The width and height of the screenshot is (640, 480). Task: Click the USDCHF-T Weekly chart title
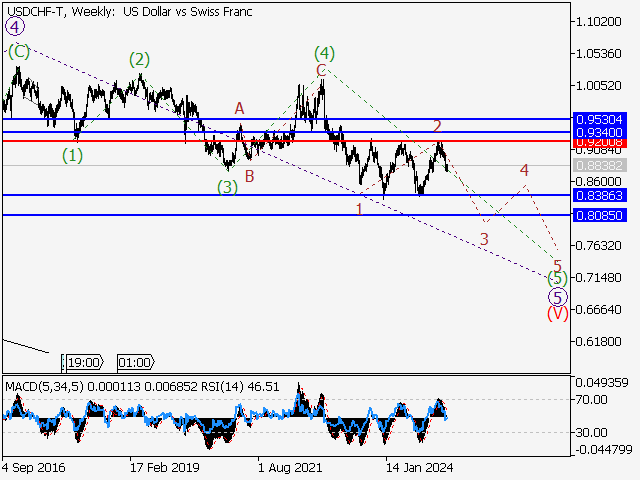[128, 12]
